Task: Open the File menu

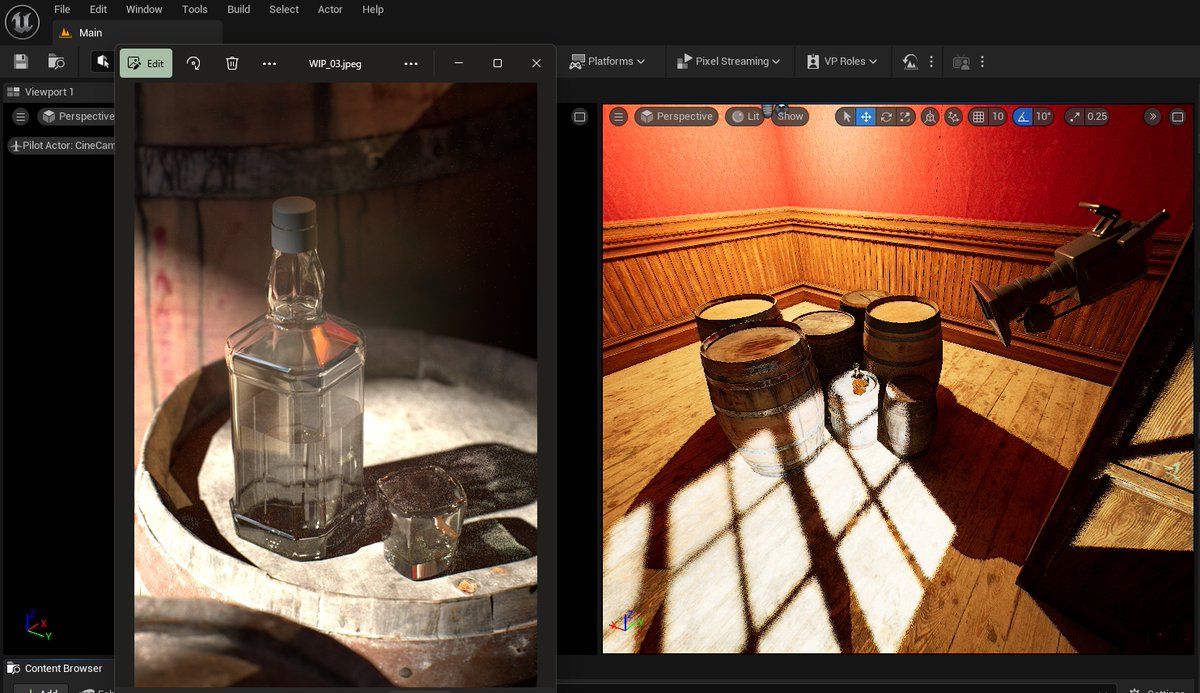Action: click(62, 9)
